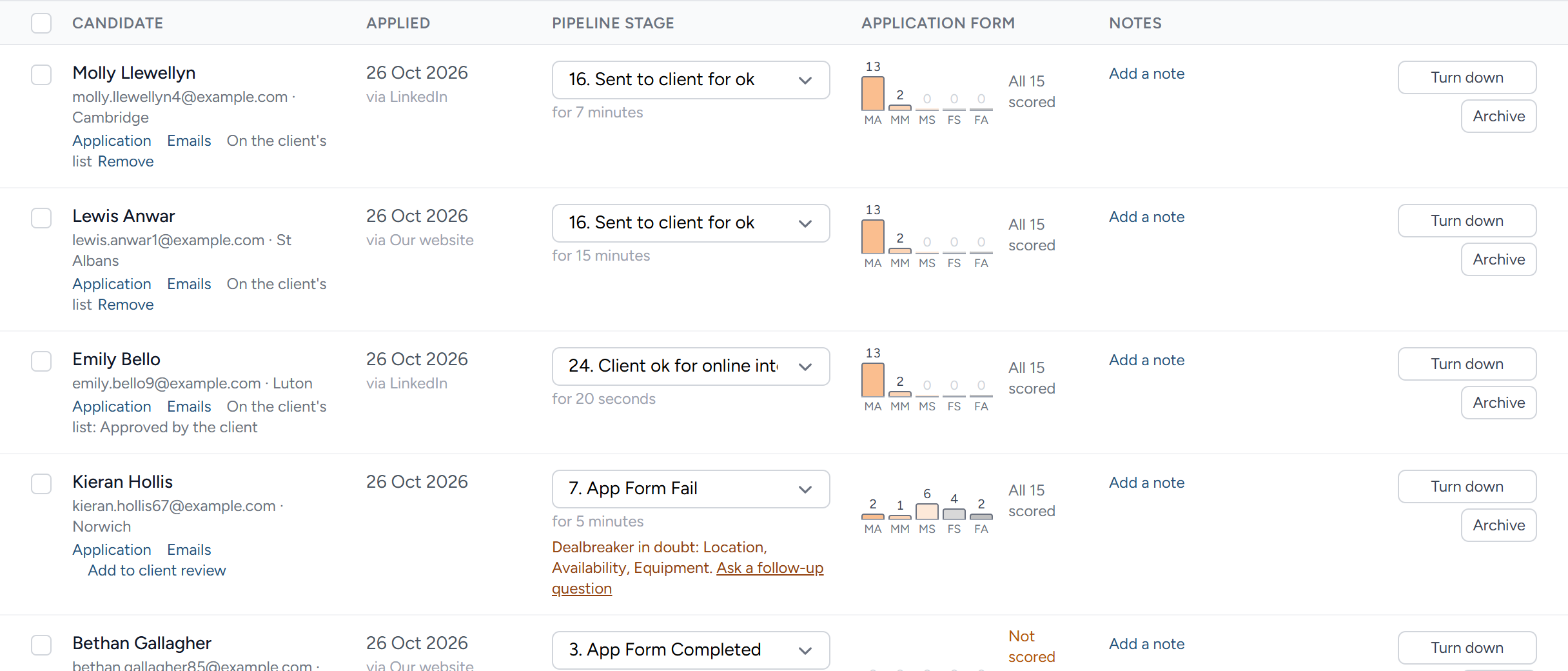Turn down Emily Bello
1568x671 pixels.
point(1467,364)
